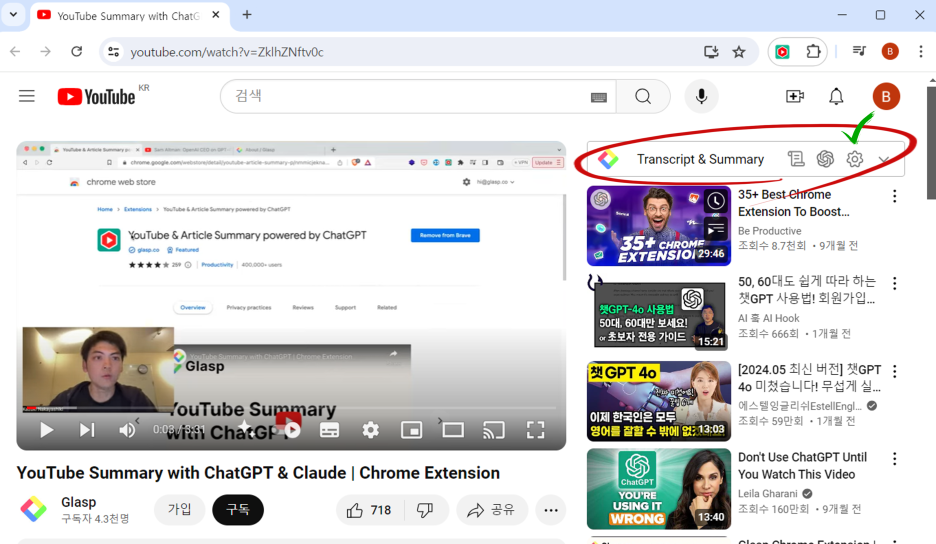Bookmark this page with the star icon
This screenshot has width=936, height=544.
pos(739,52)
